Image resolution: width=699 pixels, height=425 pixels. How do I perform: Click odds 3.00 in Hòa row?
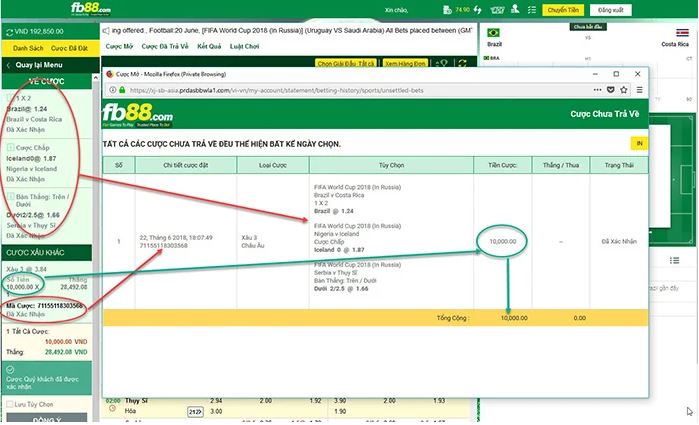tap(216, 411)
